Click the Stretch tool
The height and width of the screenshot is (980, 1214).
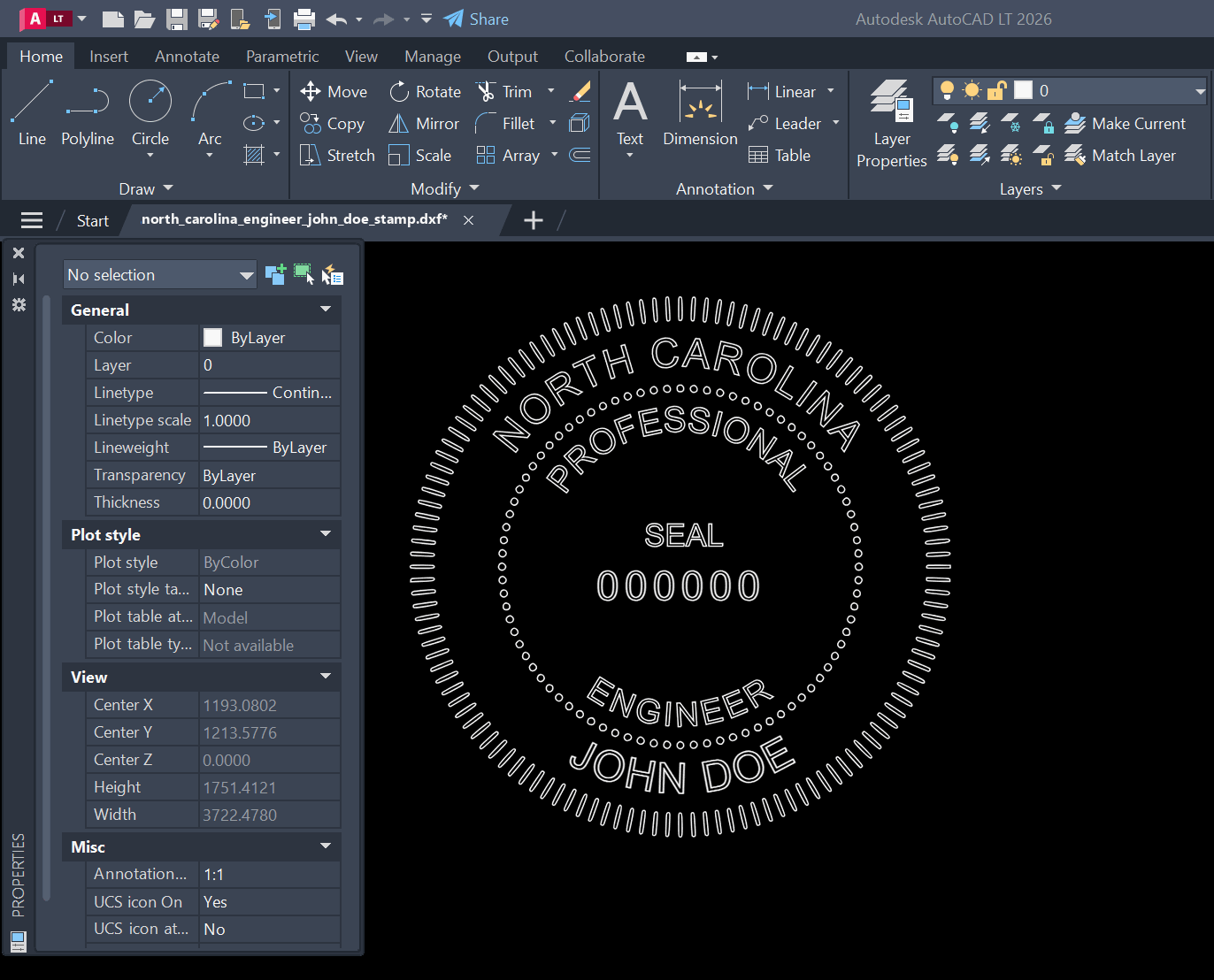[x=337, y=156]
